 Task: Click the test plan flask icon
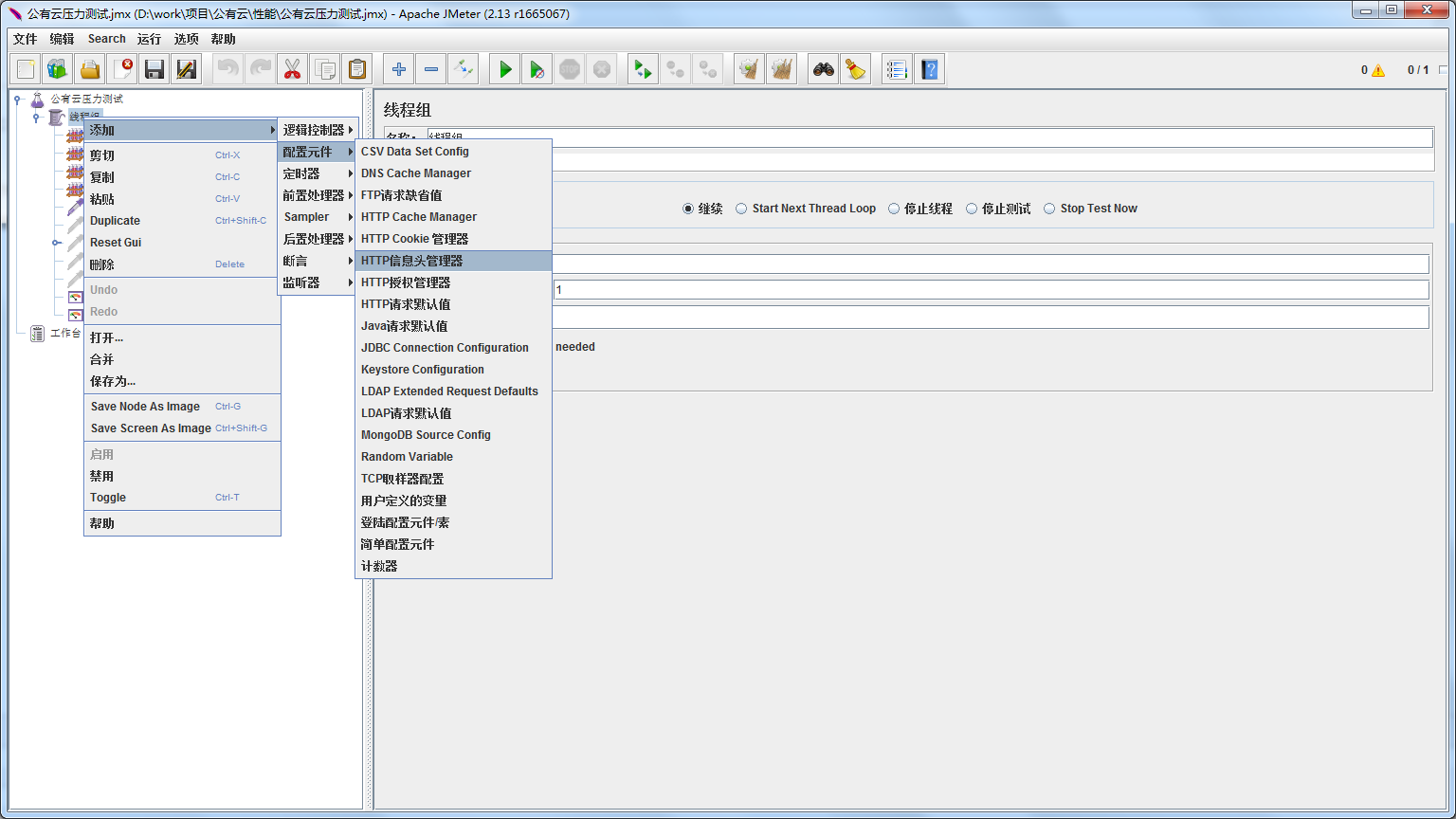click(38, 99)
